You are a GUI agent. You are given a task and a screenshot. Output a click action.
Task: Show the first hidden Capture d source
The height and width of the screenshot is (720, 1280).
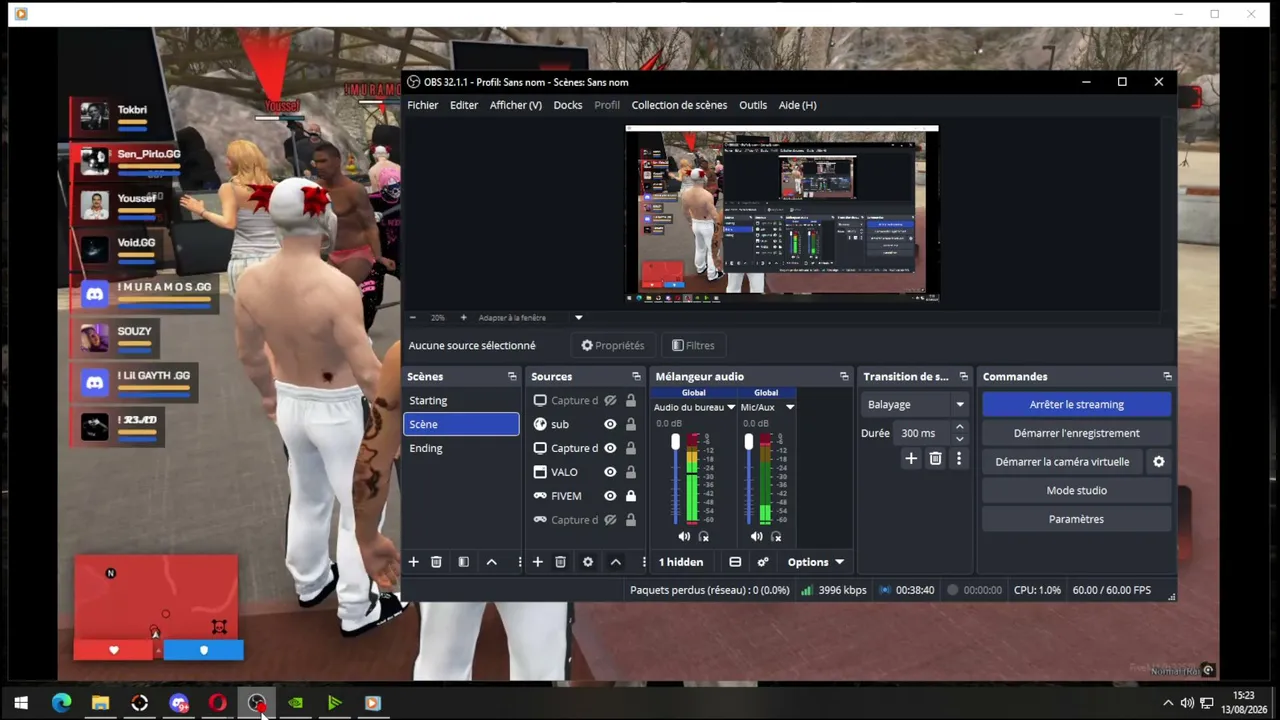610,400
